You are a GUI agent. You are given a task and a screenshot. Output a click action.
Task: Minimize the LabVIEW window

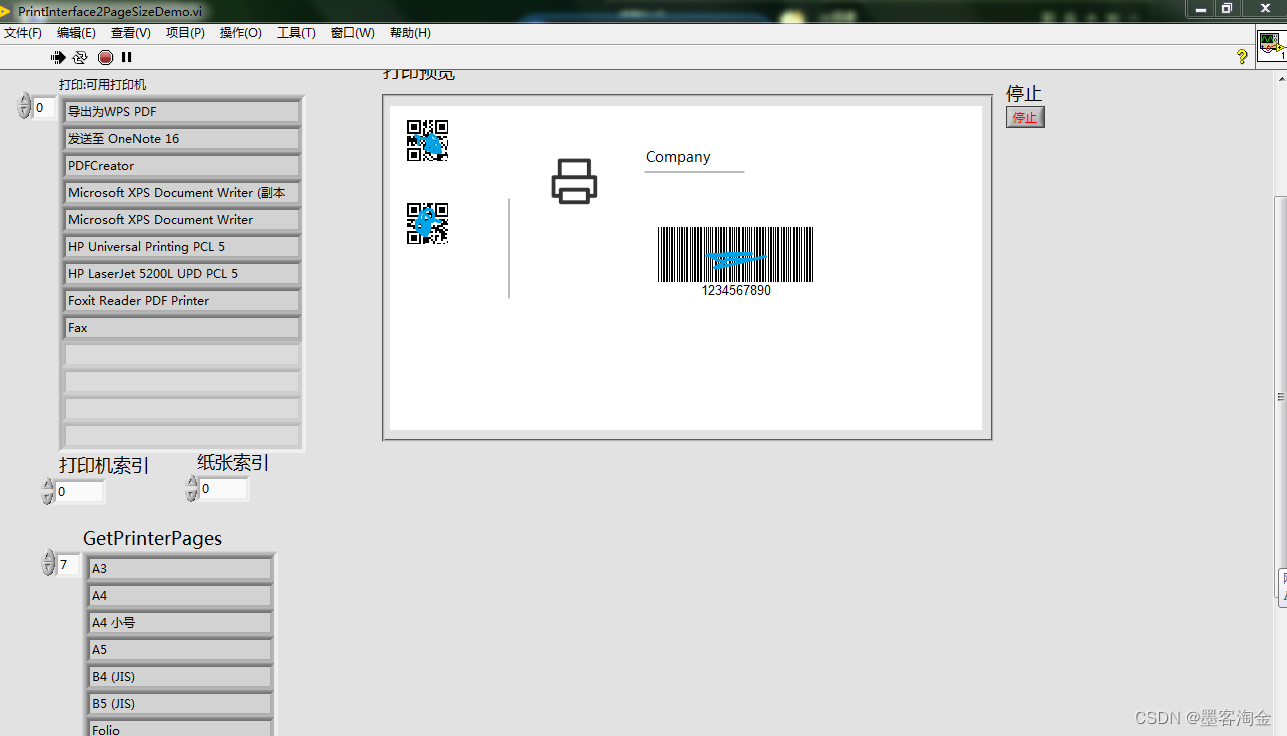click(1201, 9)
